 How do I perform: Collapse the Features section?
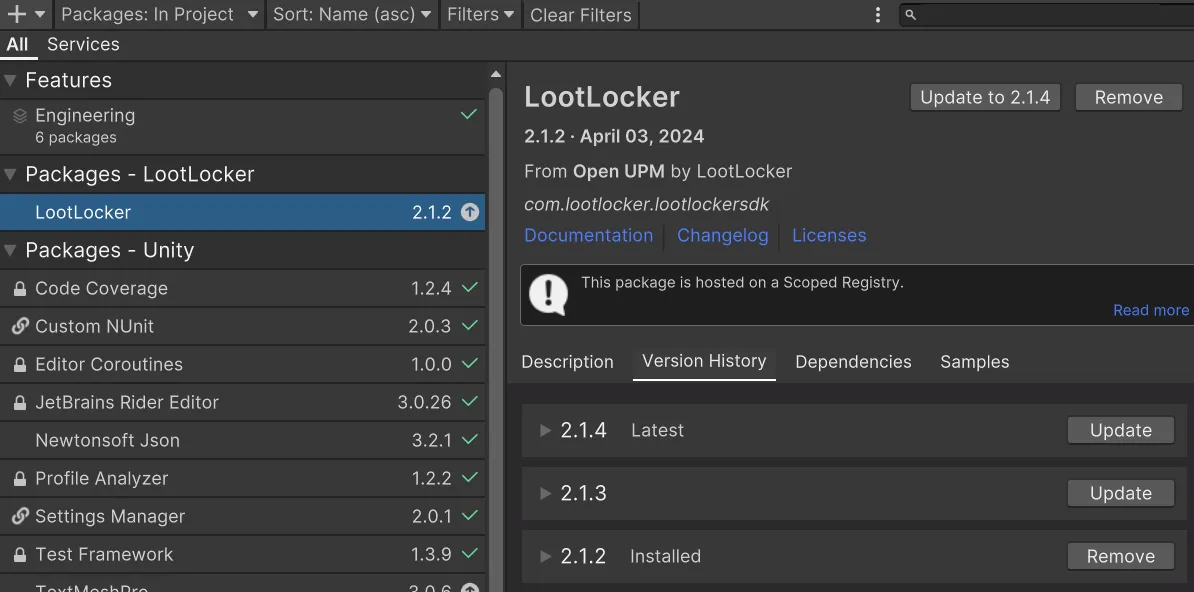pyautogui.click(x=10, y=80)
